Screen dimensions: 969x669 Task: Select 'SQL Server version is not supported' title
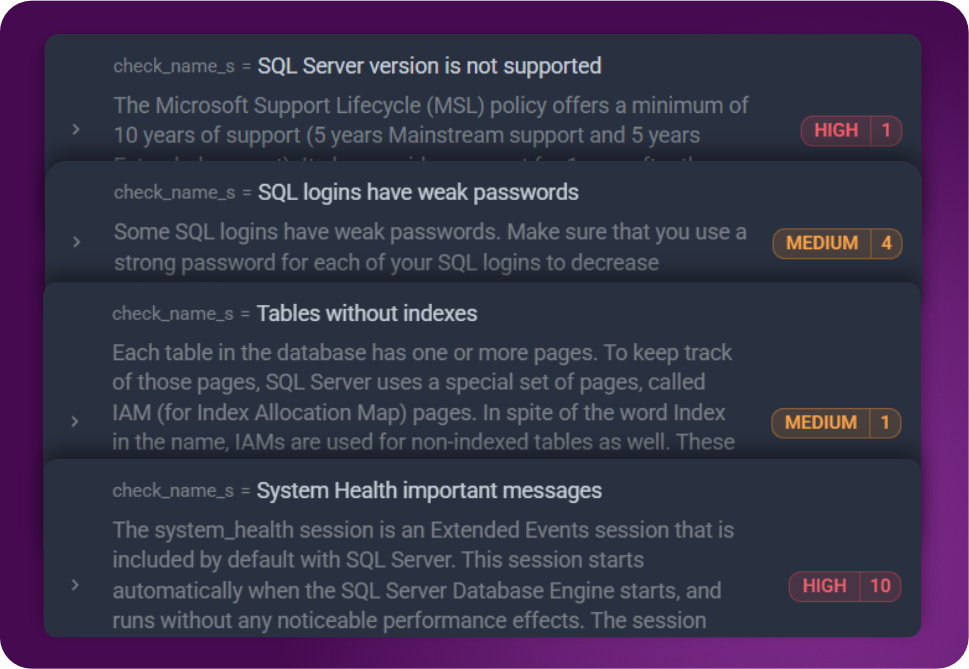[429, 67]
